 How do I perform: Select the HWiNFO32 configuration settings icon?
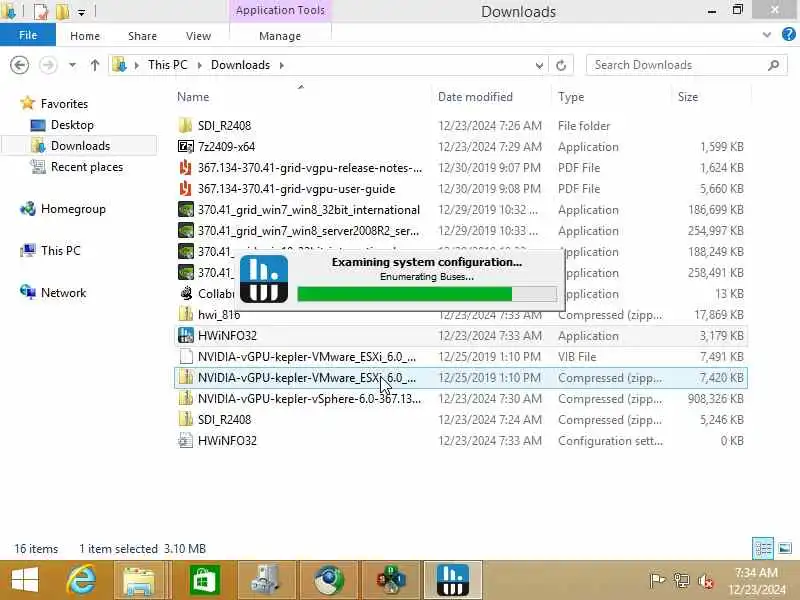point(186,440)
